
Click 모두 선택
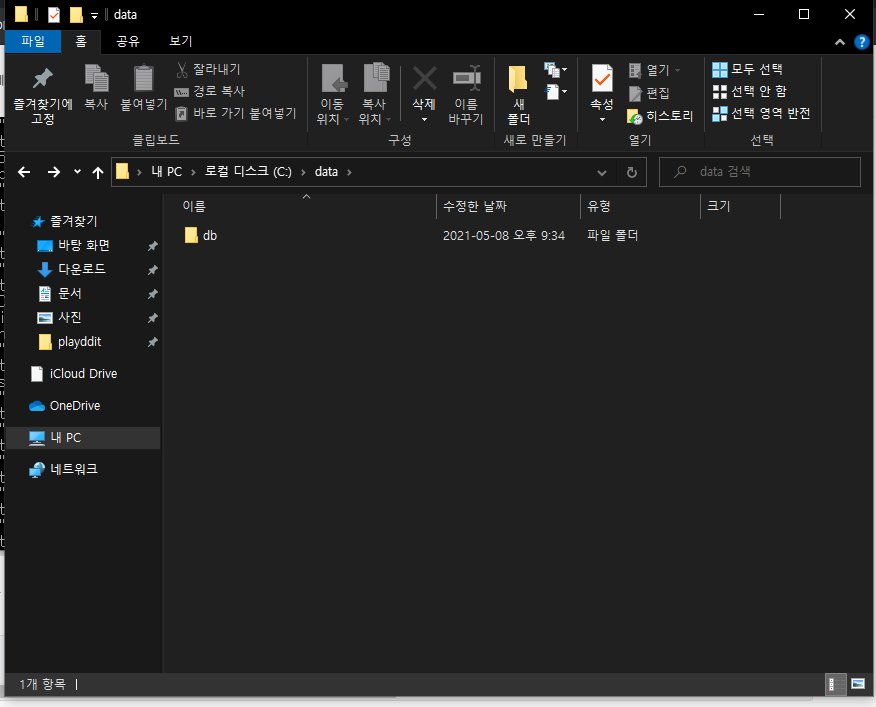click(x=748, y=69)
